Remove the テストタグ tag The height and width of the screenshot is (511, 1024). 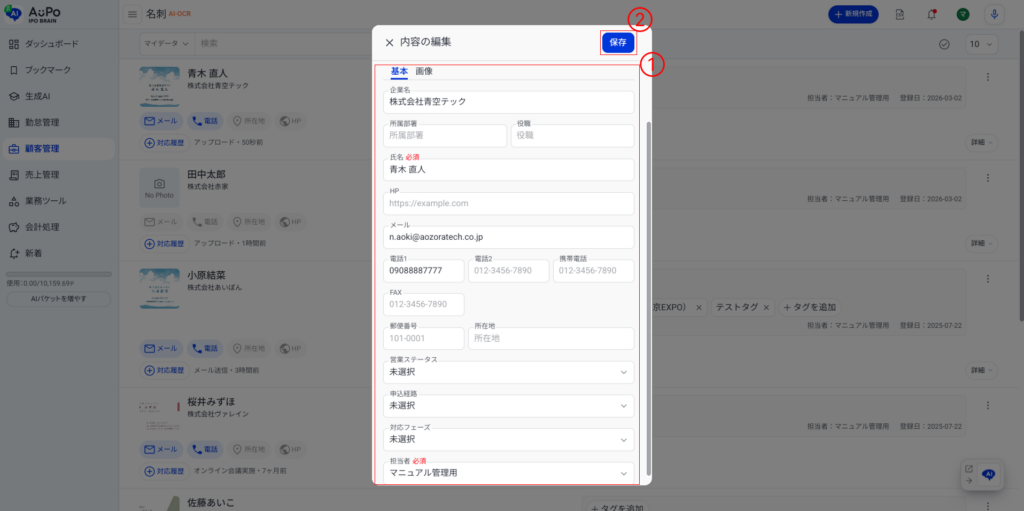(x=767, y=307)
